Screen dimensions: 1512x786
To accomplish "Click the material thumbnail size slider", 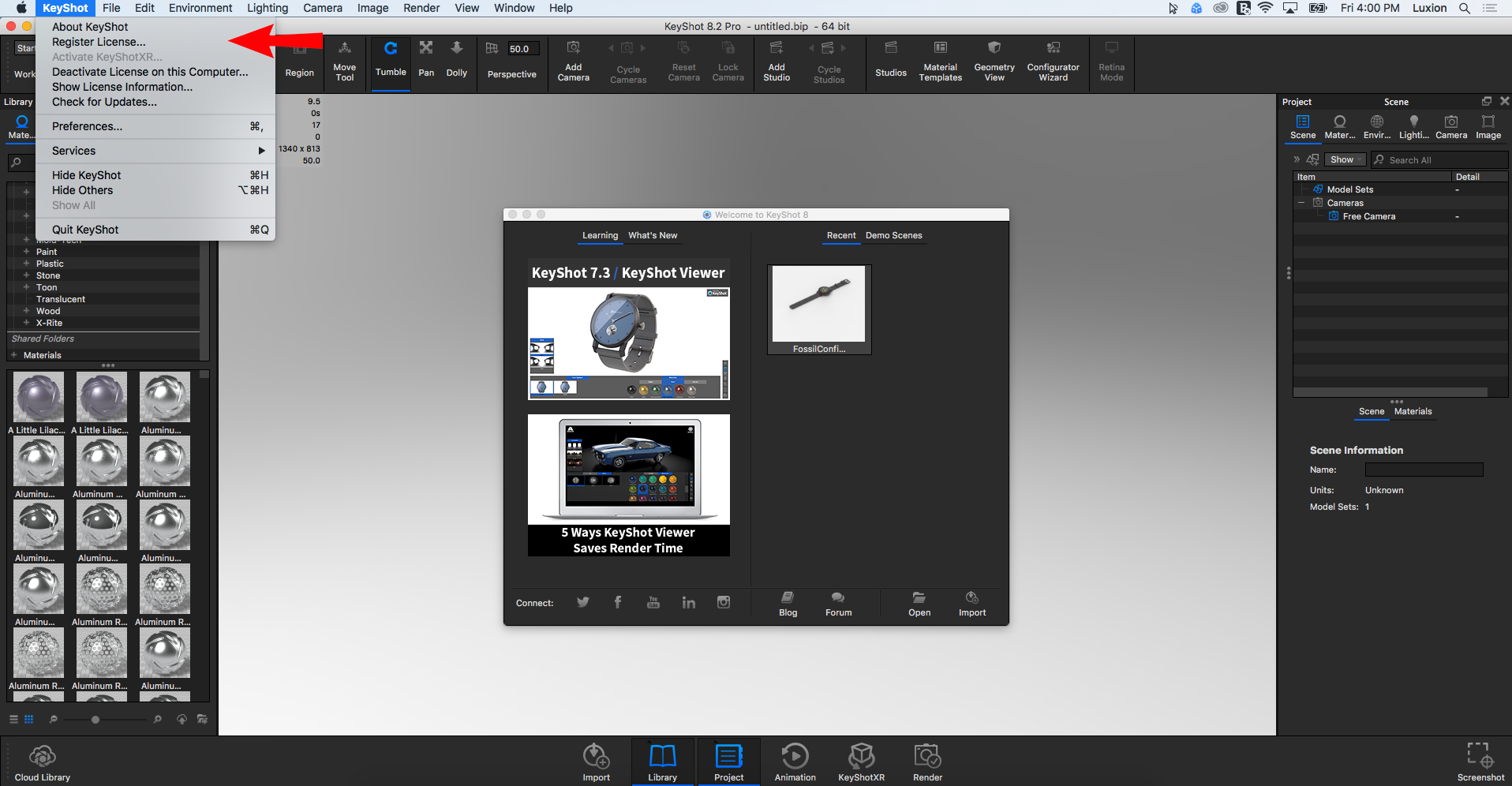I will (95, 720).
